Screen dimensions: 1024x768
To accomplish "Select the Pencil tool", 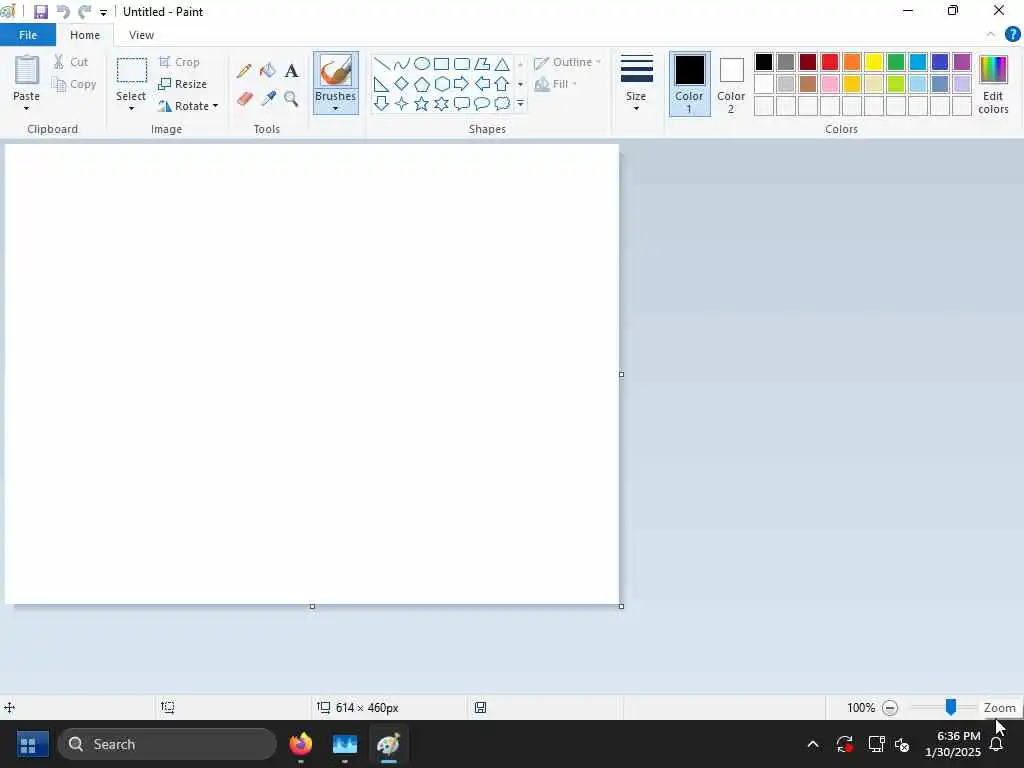I will (244, 71).
